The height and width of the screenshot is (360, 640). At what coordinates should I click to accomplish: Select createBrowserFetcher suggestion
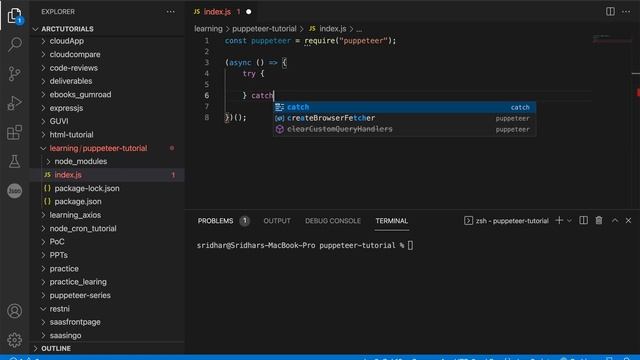point(404,118)
